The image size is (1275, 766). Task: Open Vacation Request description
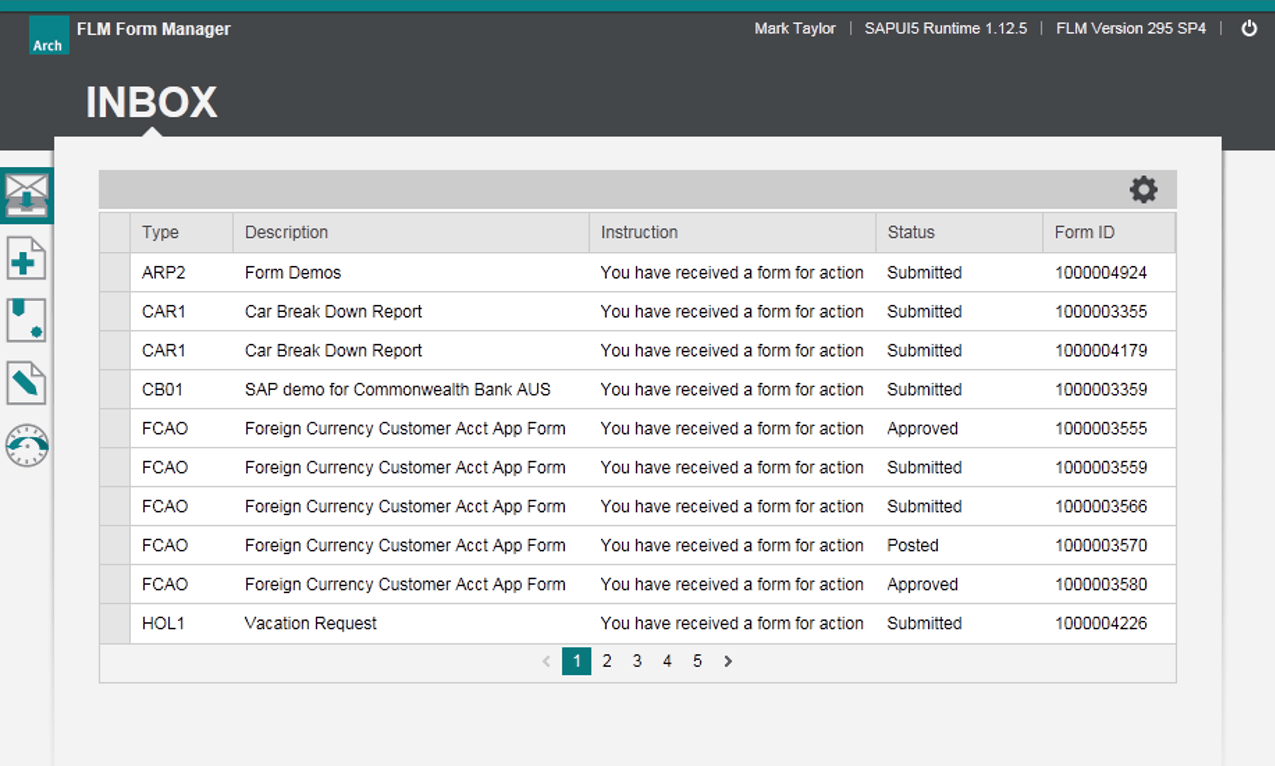tap(311, 623)
